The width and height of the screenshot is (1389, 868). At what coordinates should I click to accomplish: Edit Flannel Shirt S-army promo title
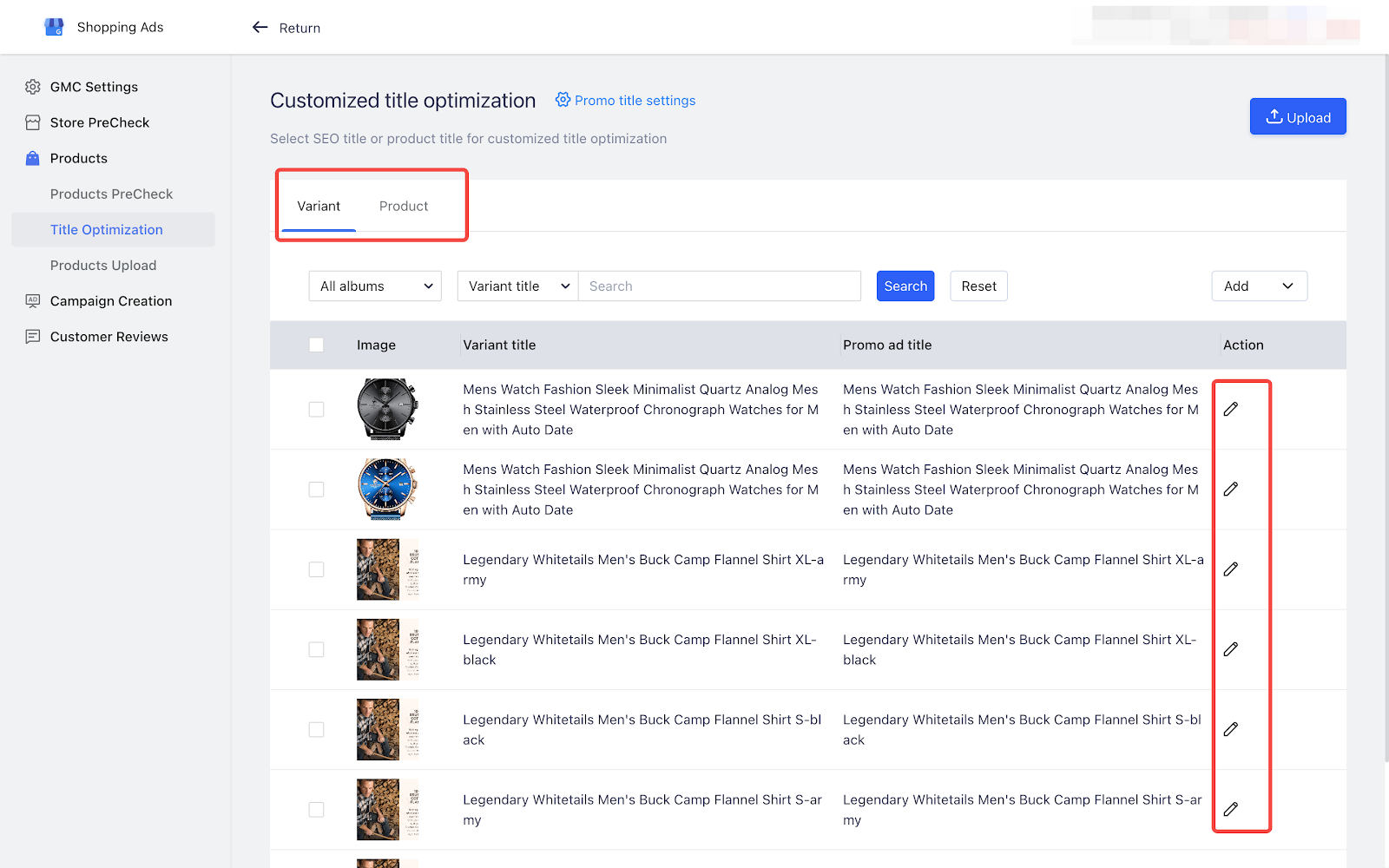(x=1231, y=809)
